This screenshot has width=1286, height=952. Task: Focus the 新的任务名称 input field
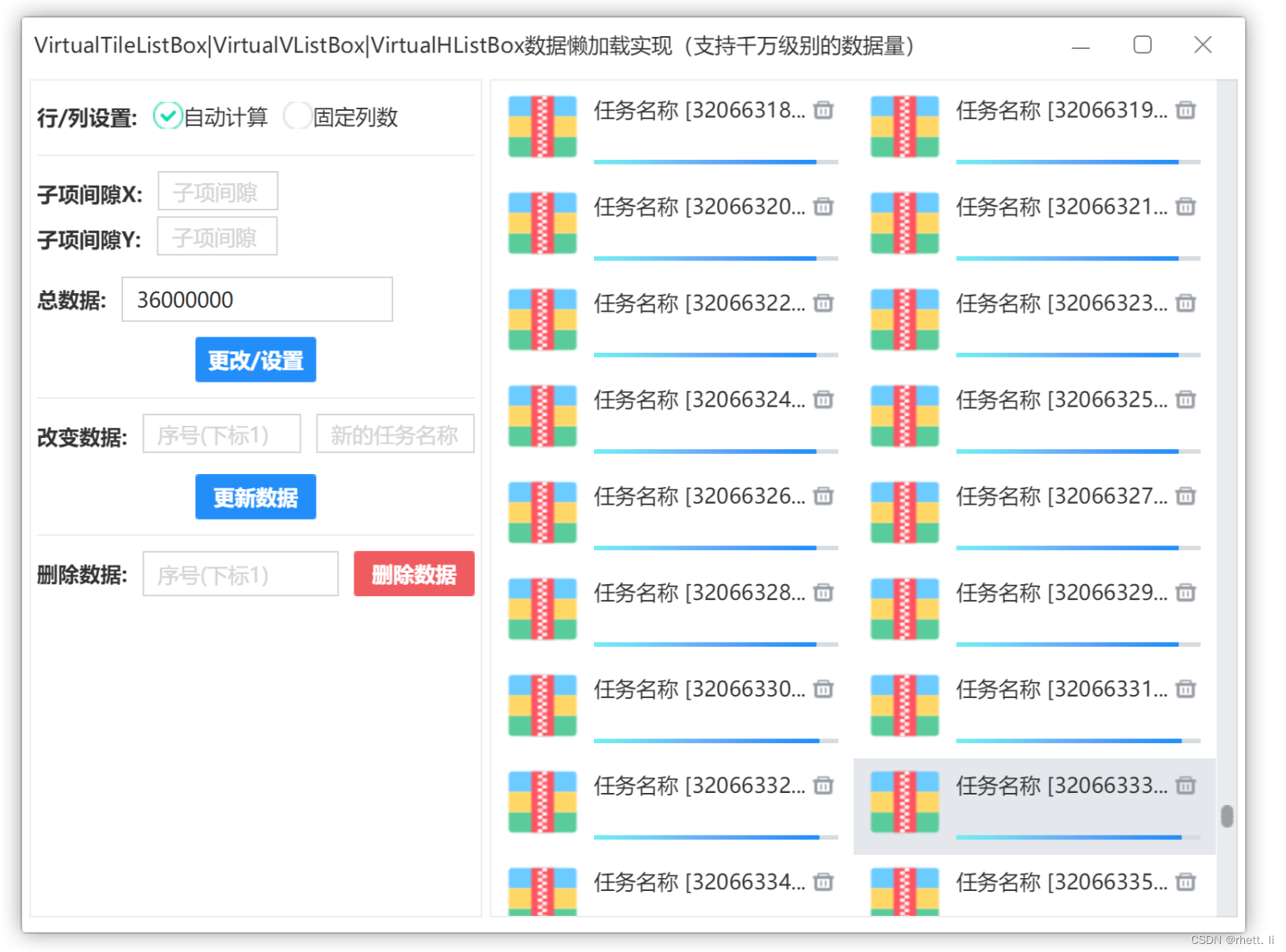point(395,434)
